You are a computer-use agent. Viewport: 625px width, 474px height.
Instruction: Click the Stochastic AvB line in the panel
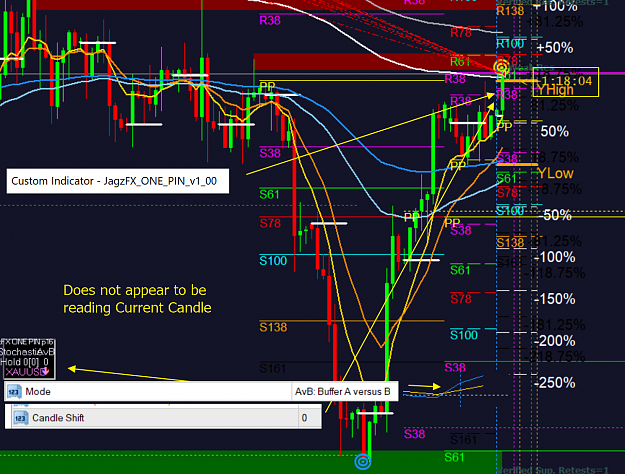[x=27, y=352]
